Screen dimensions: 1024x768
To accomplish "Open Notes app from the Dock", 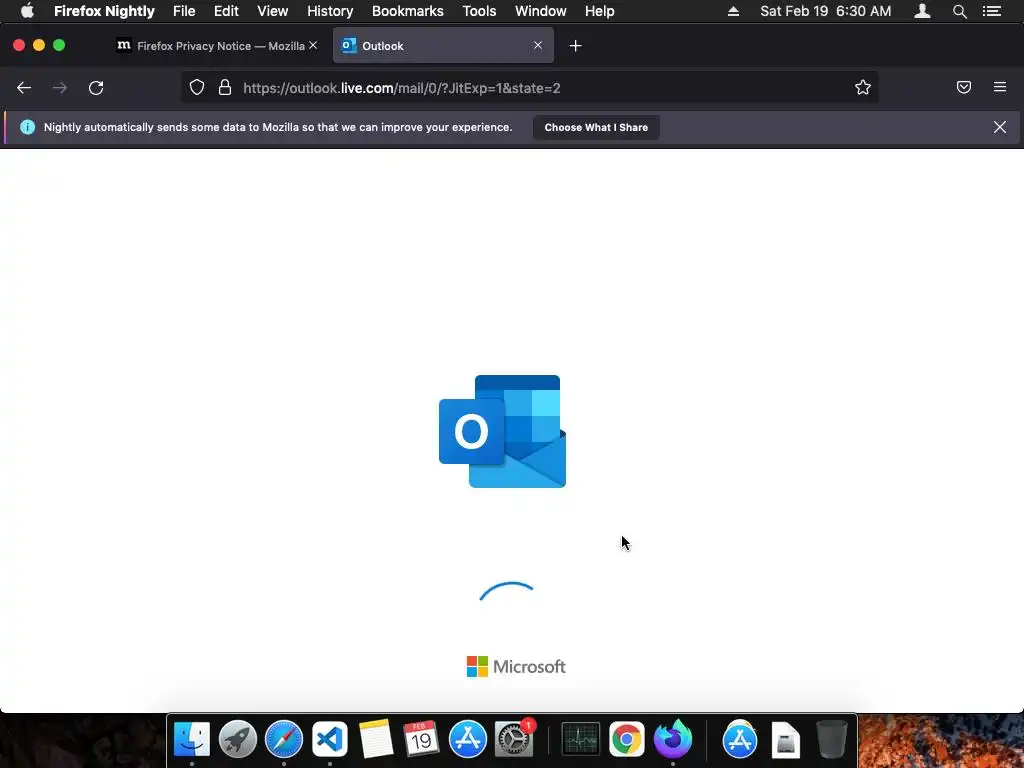I will point(376,739).
